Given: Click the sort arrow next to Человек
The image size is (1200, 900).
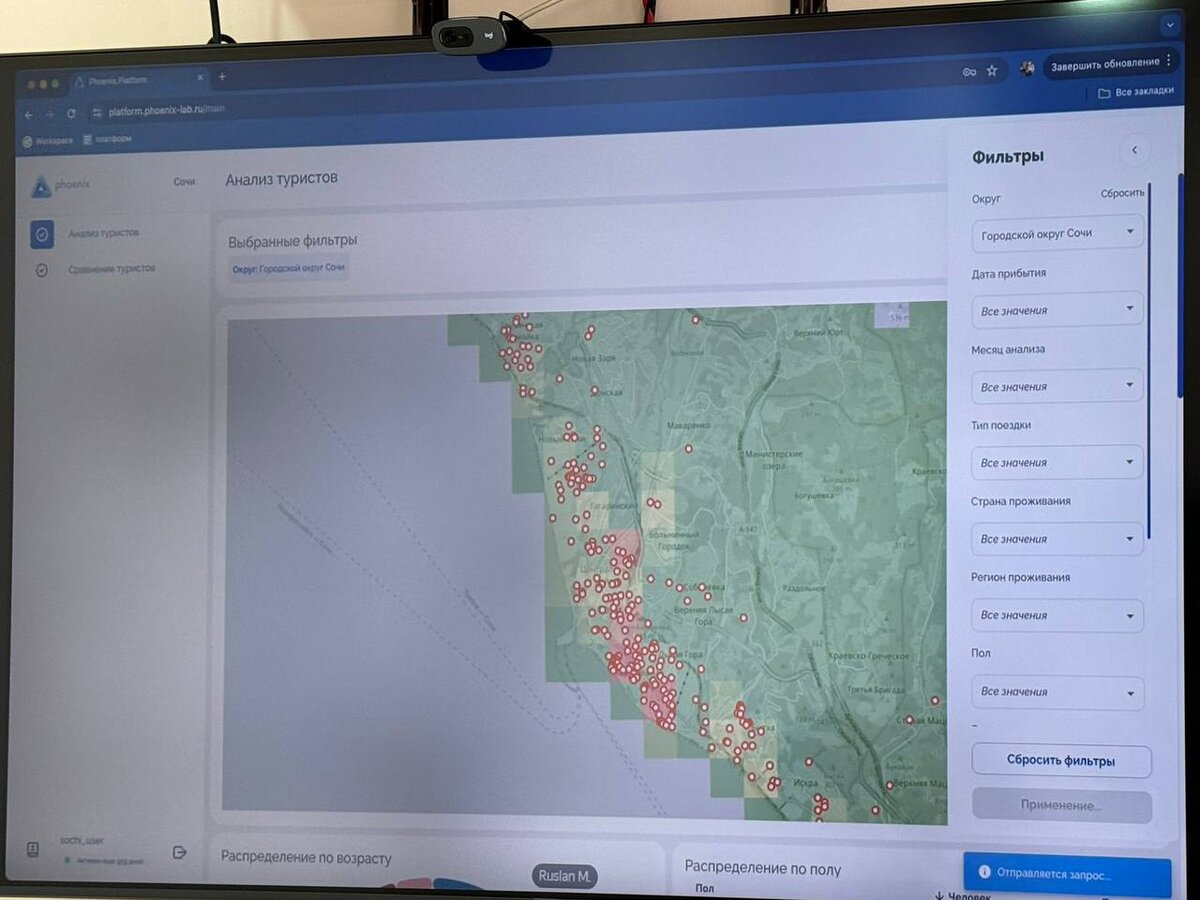Looking at the screenshot, I should 939,896.
